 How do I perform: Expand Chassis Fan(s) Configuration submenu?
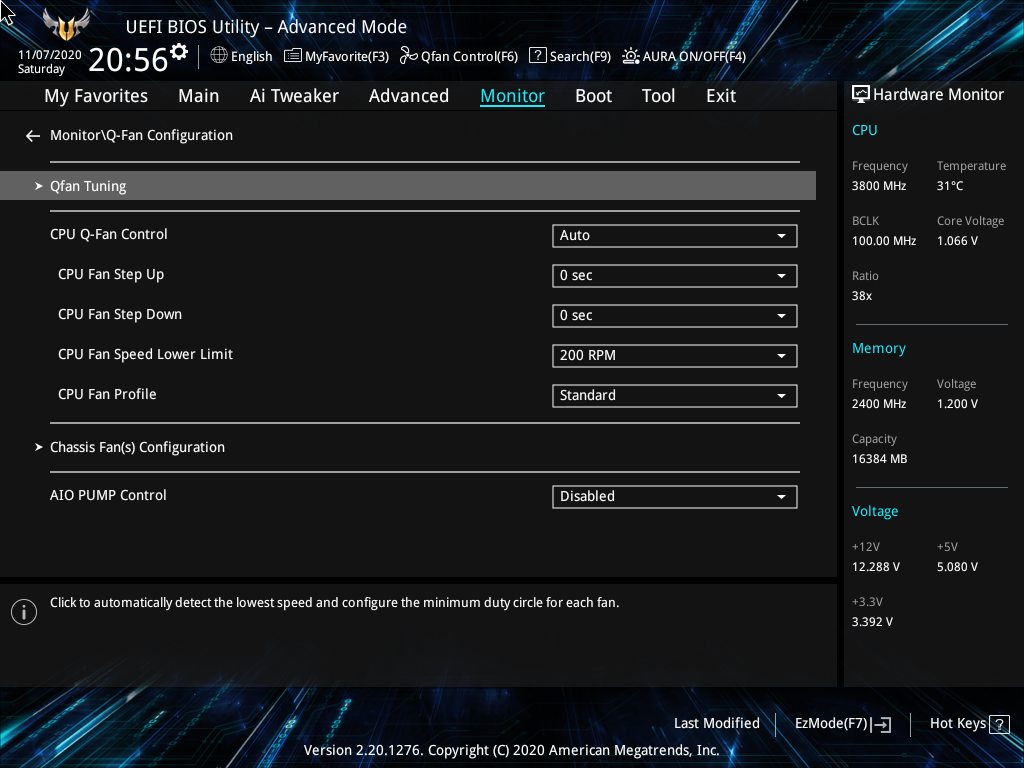click(x=137, y=447)
